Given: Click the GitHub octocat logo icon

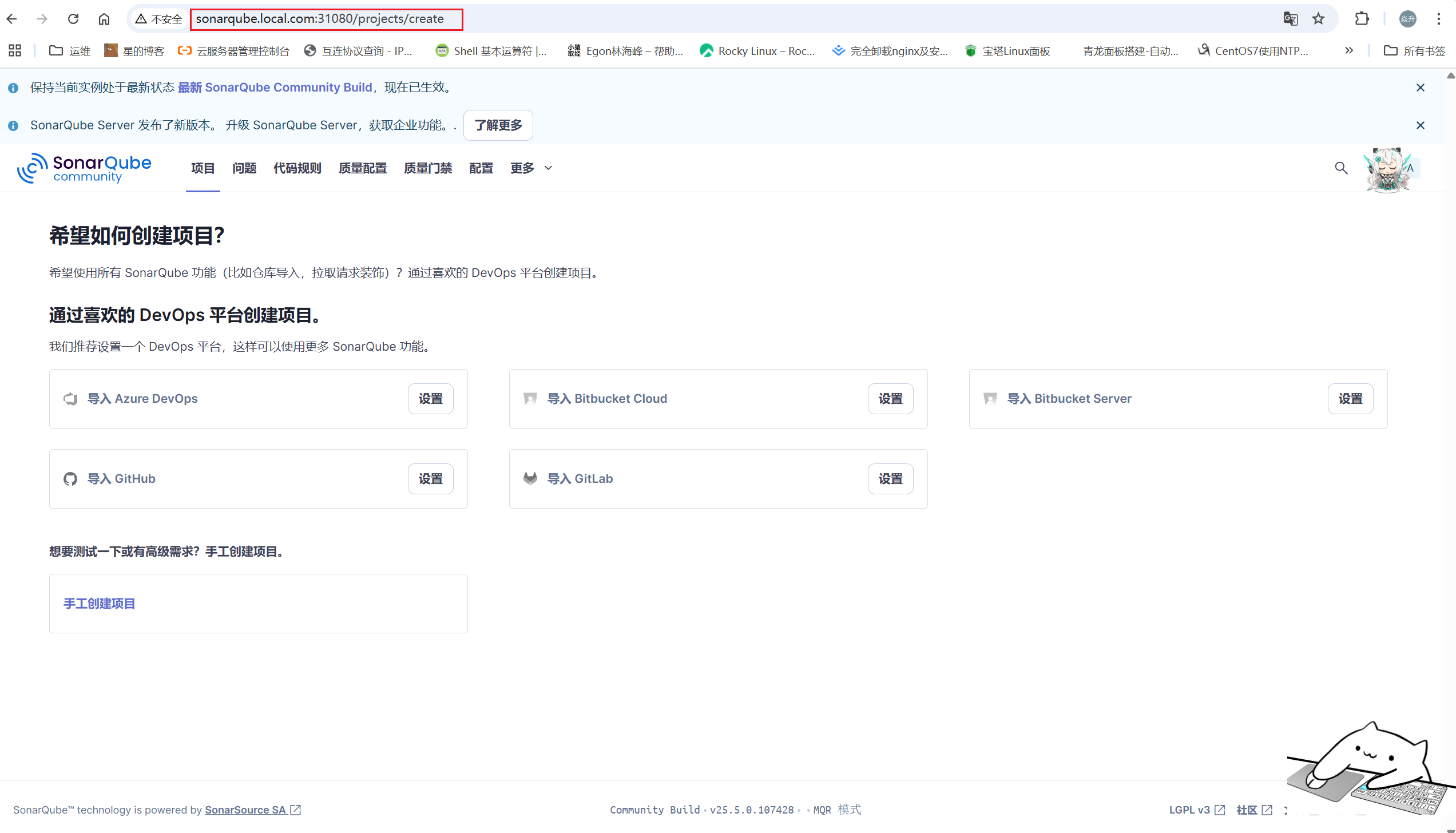Looking at the screenshot, I should 70,479.
